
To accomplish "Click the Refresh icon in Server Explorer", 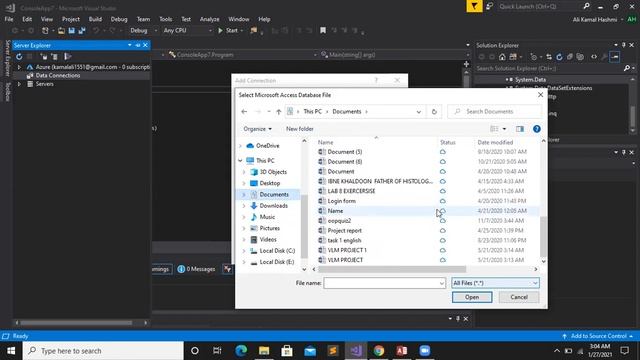I will (19, 56).
